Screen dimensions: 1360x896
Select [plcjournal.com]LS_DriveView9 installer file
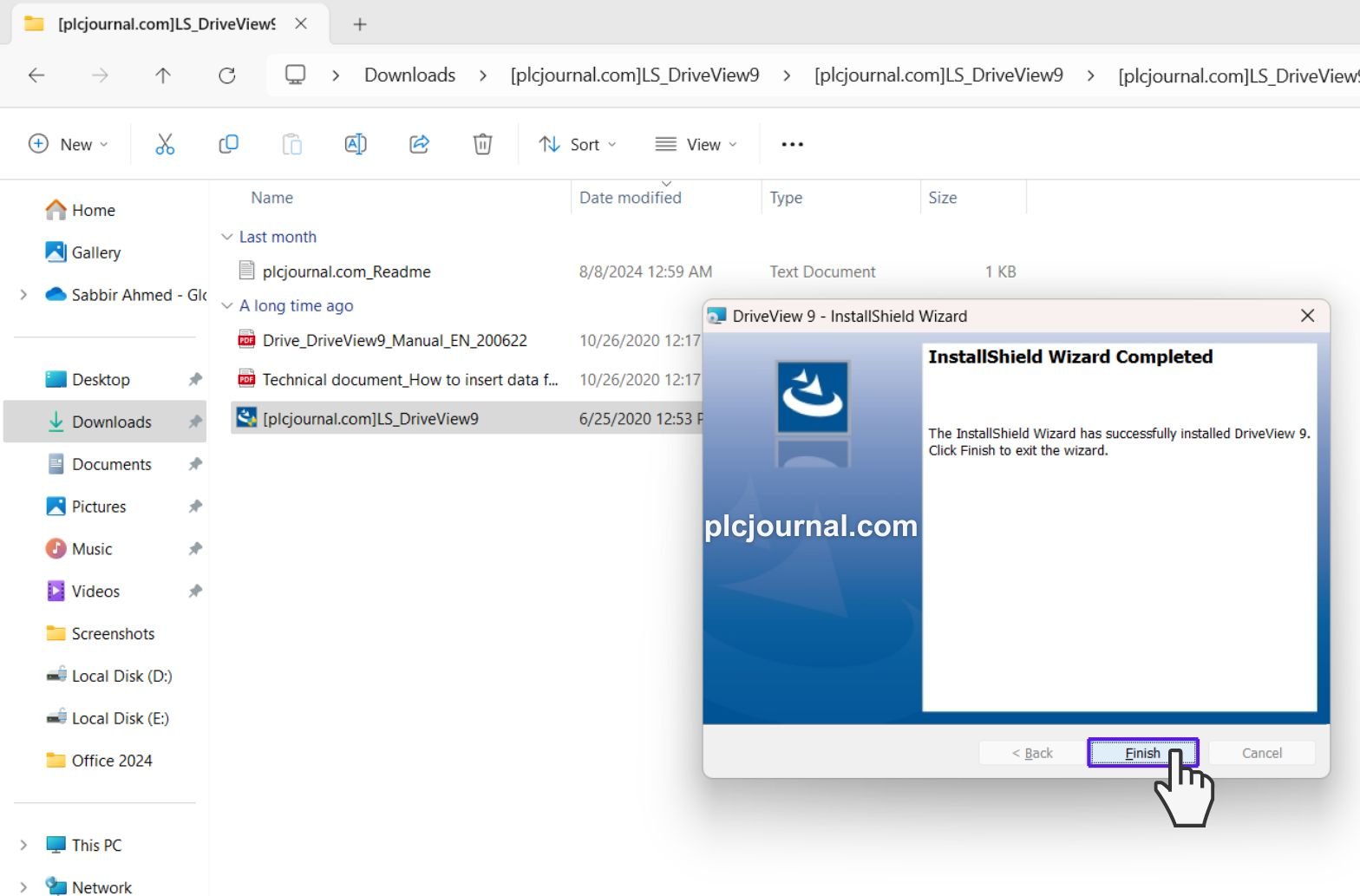(x=370, y=418)
